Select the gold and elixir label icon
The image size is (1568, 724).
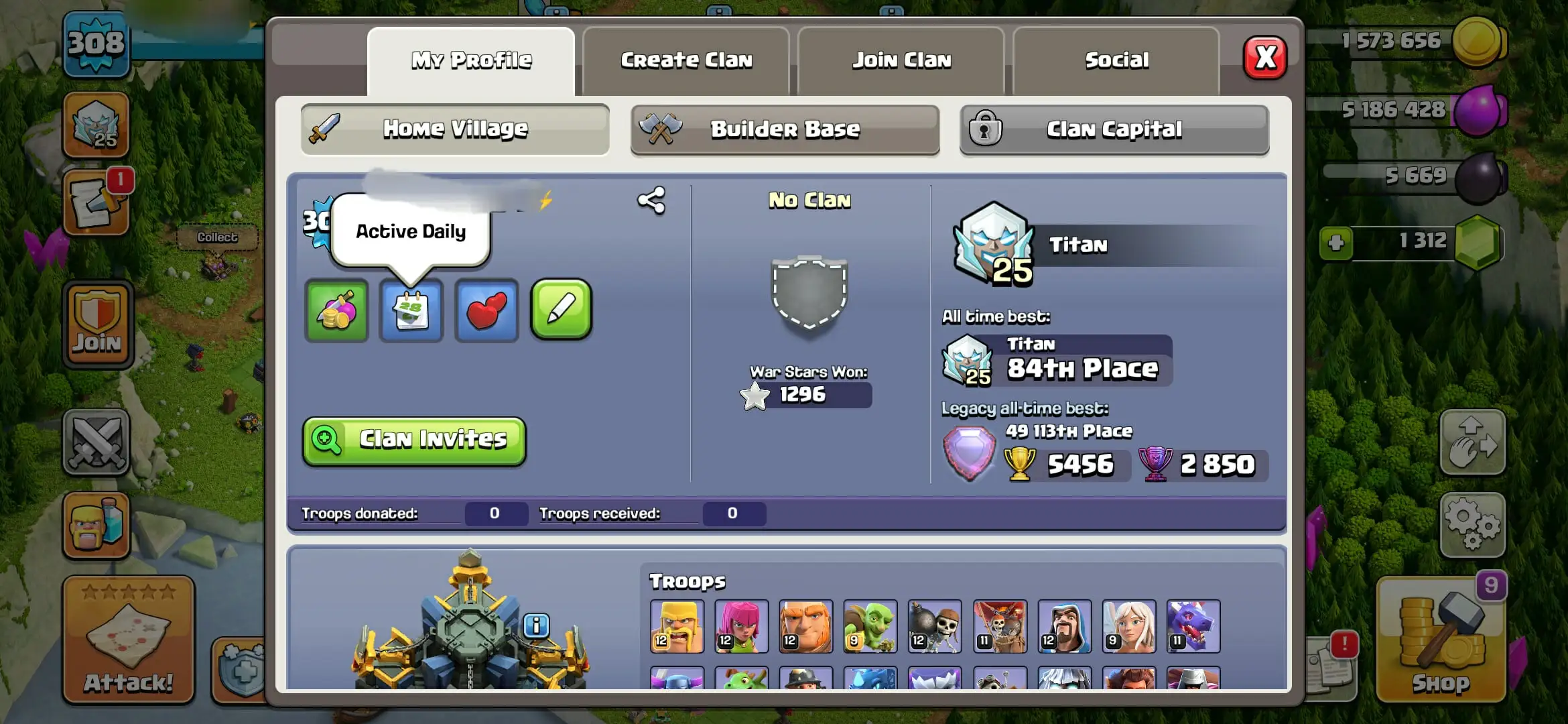click(336, 310)
